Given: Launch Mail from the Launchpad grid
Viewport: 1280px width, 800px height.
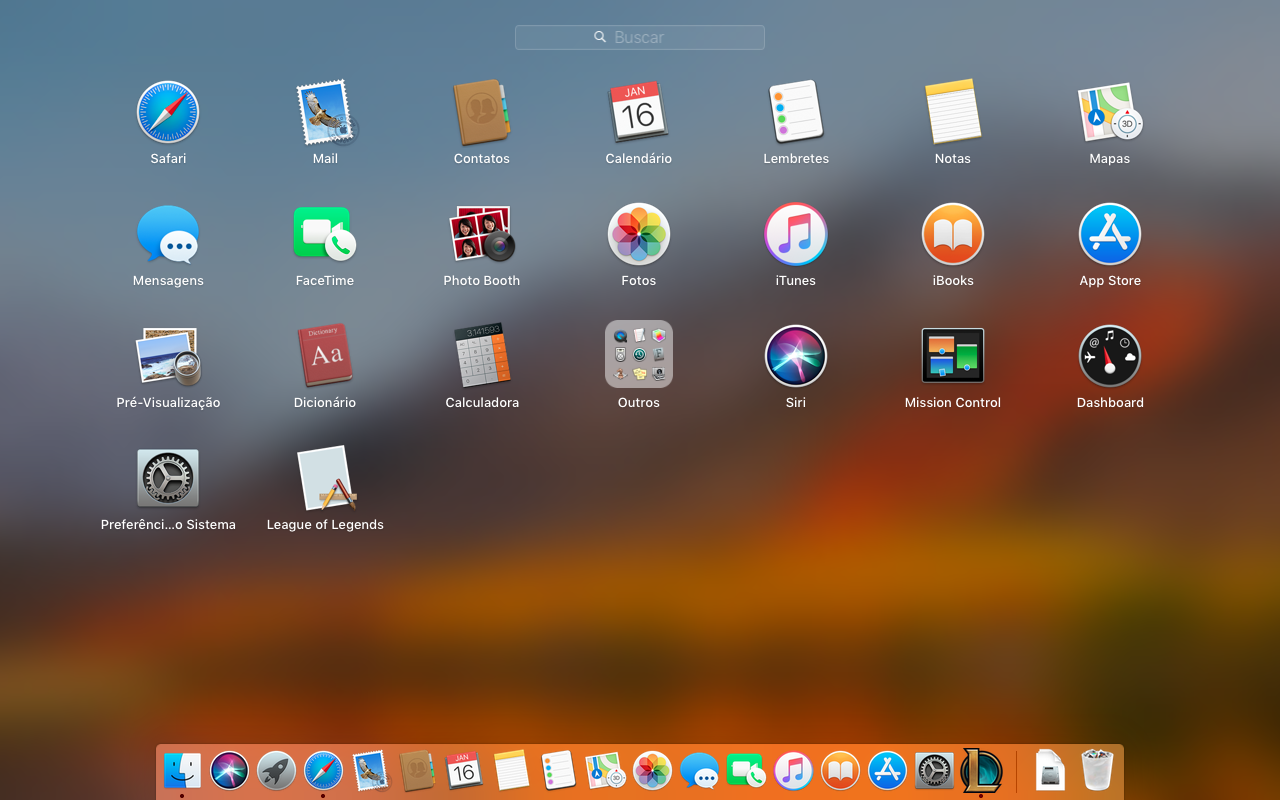Looking at the screenshot, I should coord(325,112).
